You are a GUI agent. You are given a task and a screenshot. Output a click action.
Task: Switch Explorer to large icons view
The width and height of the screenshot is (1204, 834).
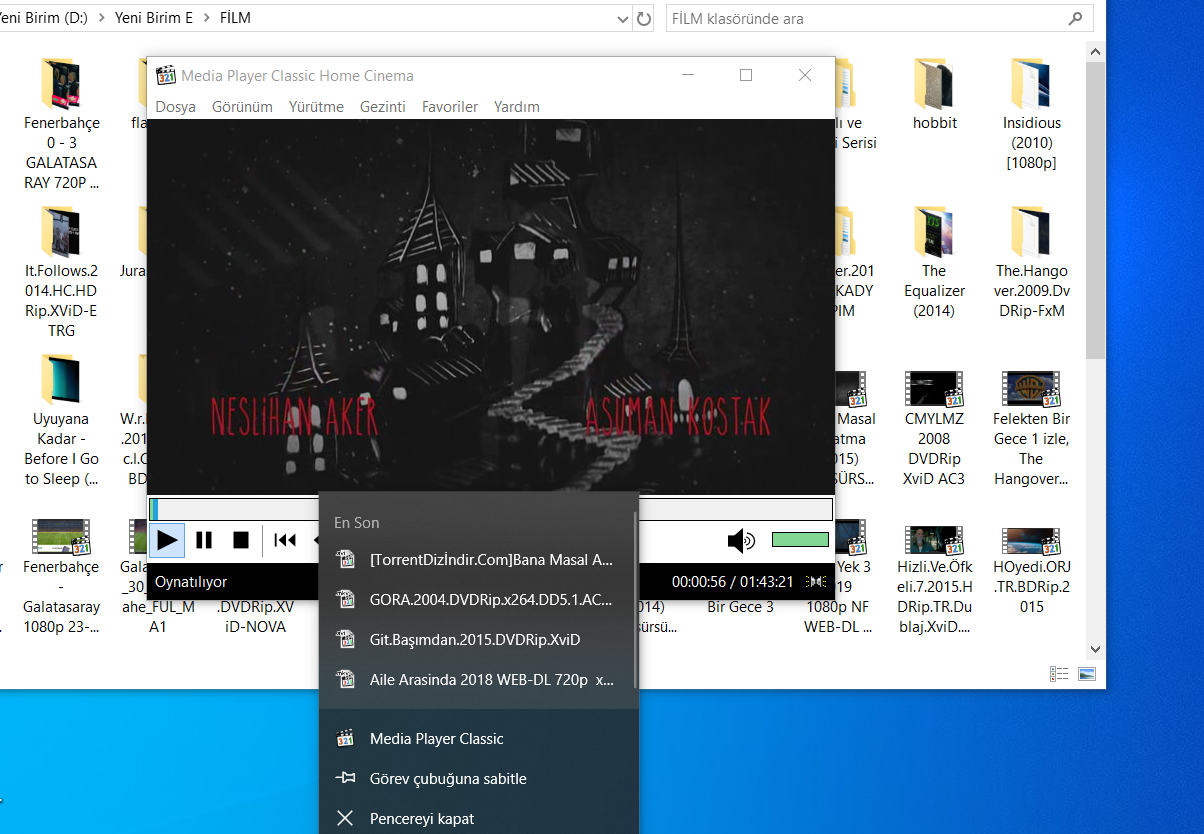click(1087, 674)
